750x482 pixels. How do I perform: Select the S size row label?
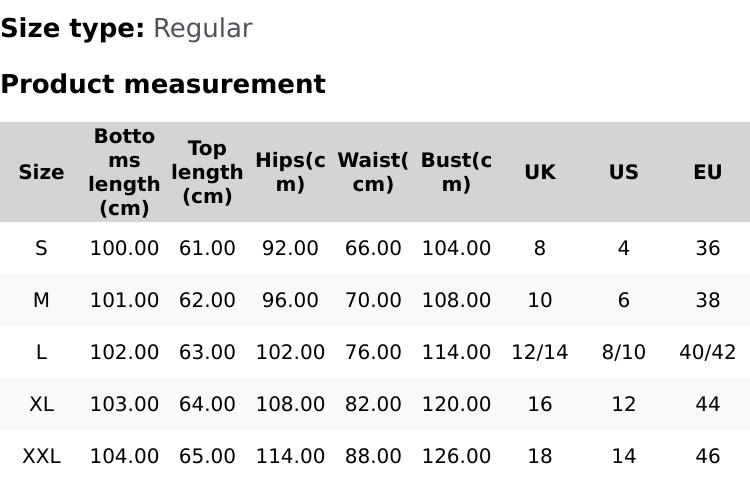(x=41, y=248)
